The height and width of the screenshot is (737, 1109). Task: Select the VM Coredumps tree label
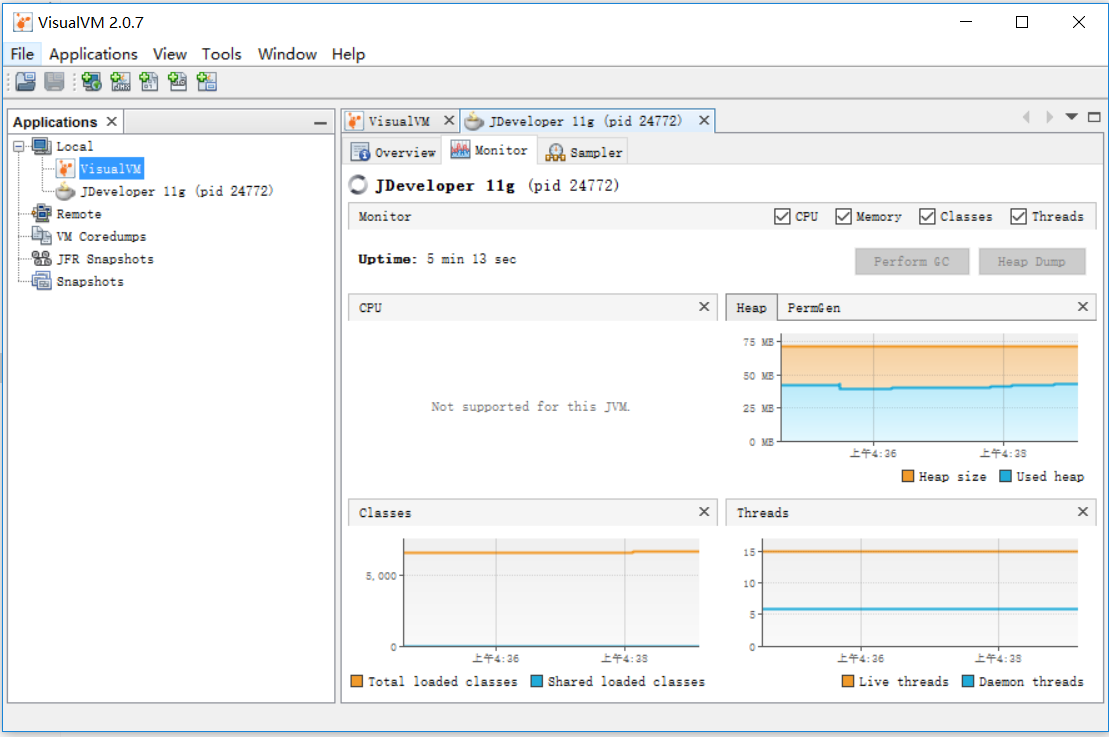pos(101,236)
